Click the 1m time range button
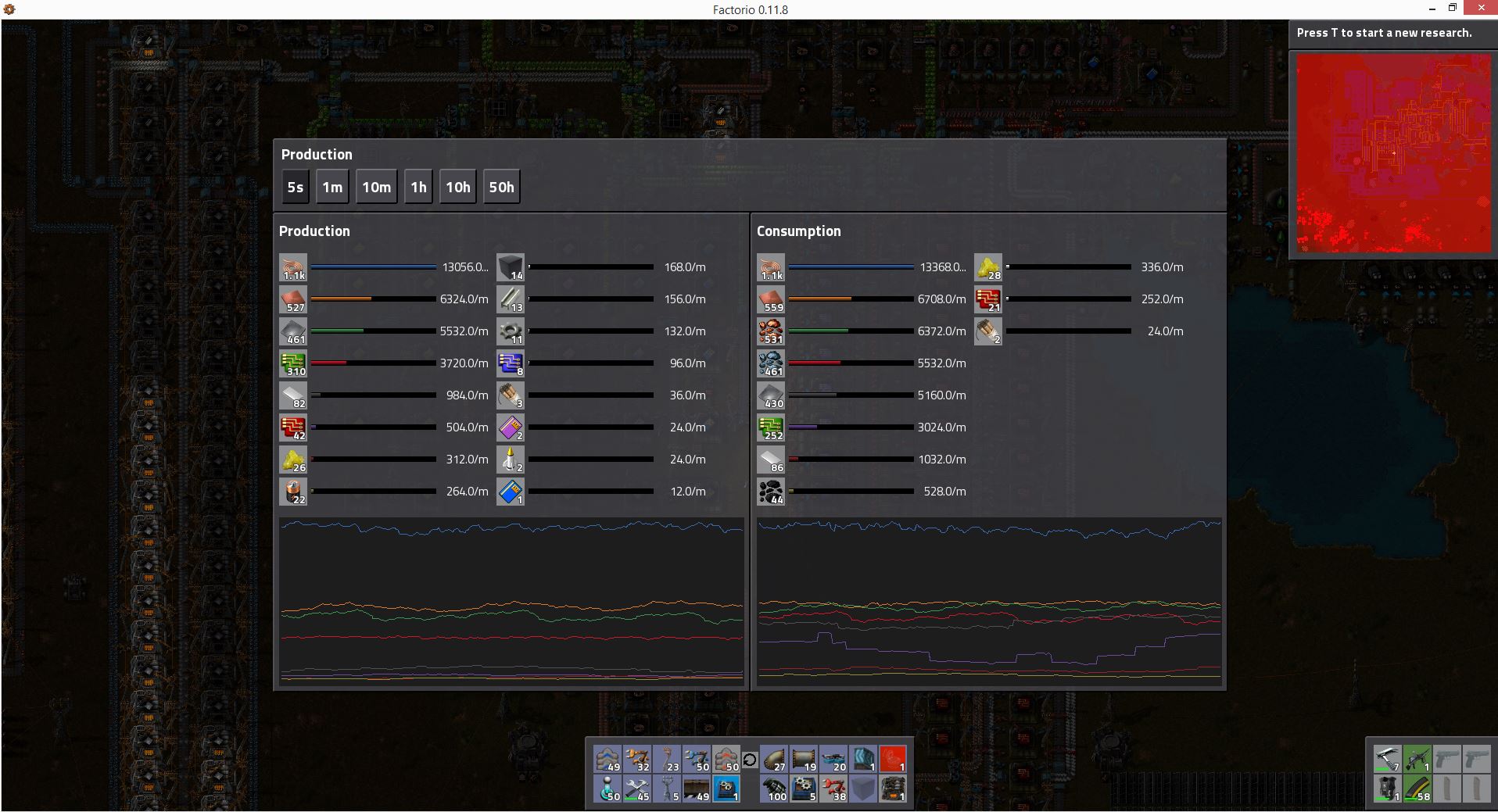Viewport: 1498px width, 812px height. [x=332, y=188]
